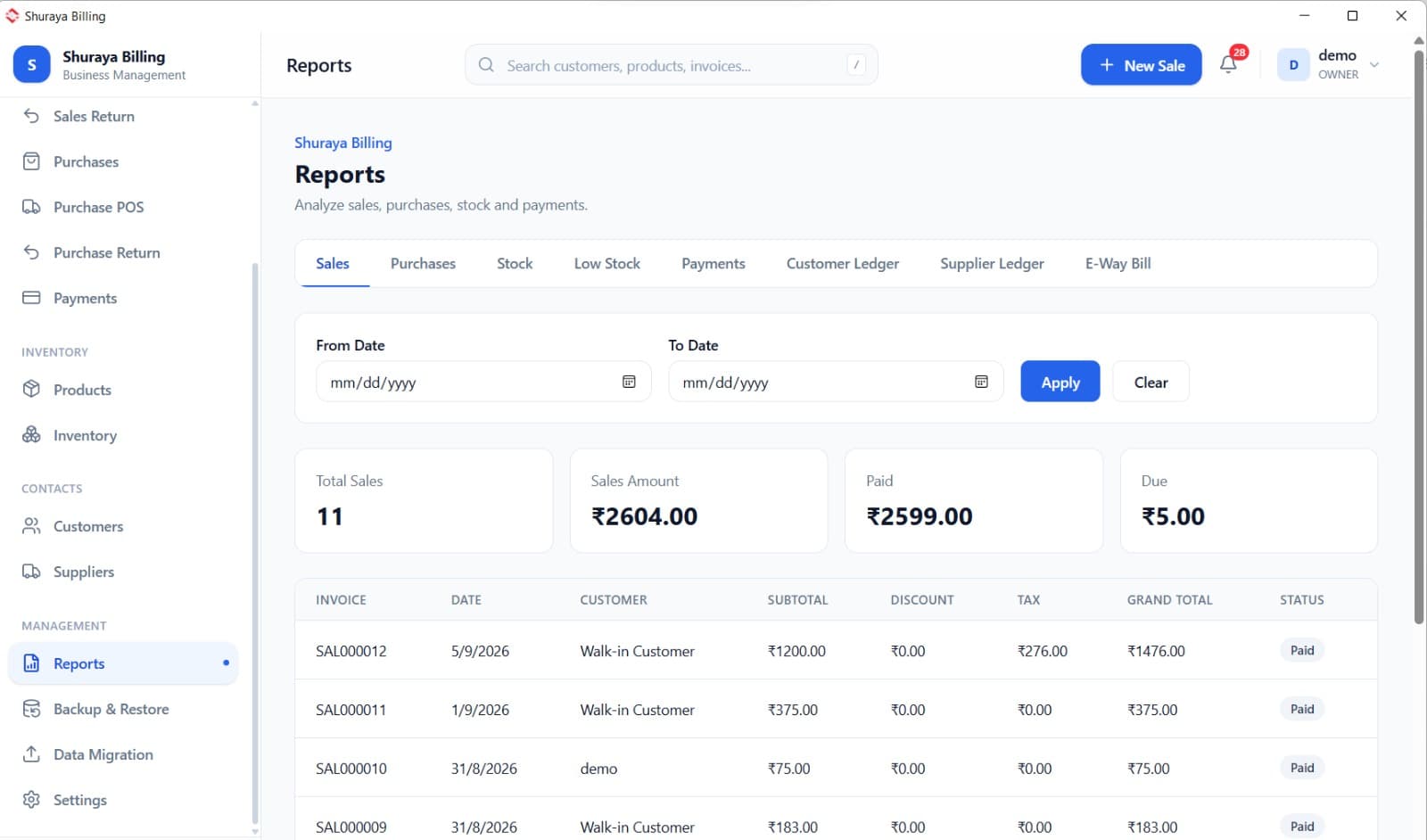Click the Payments card icon in sidebar
The width and height of the screenshot is (1427, 840).
(31, 298)
